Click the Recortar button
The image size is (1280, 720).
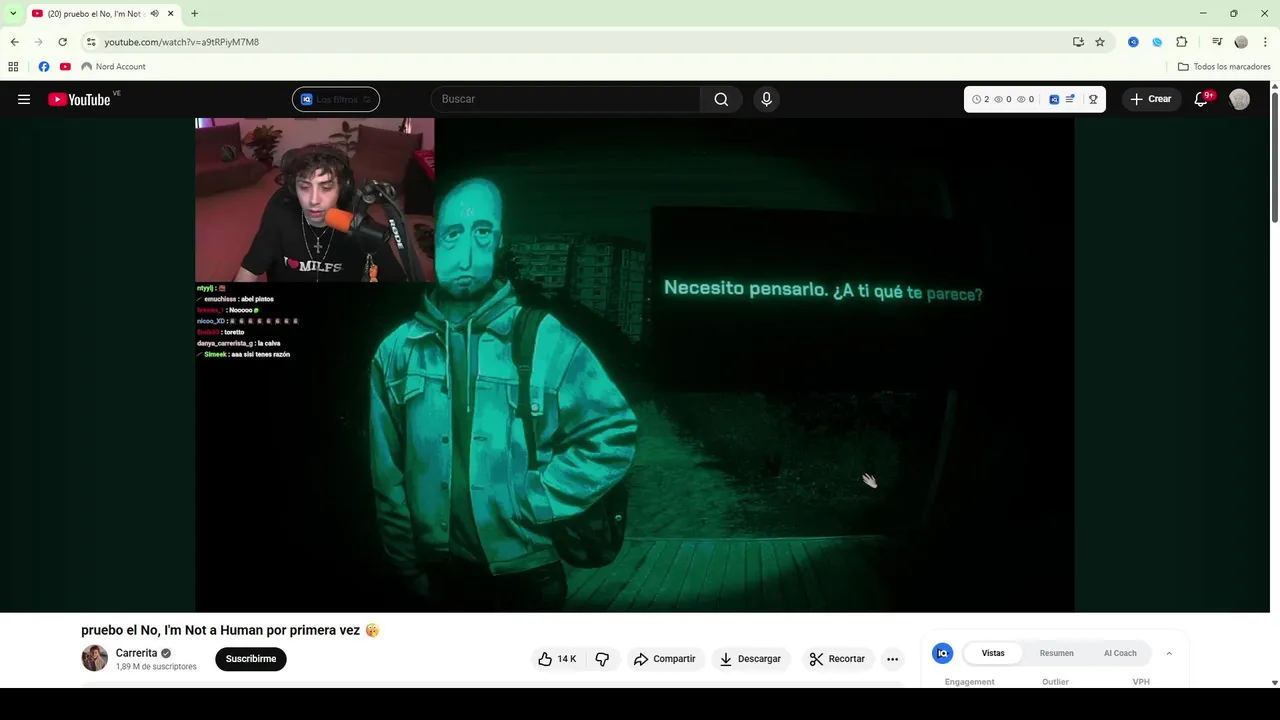click(837, 659)
